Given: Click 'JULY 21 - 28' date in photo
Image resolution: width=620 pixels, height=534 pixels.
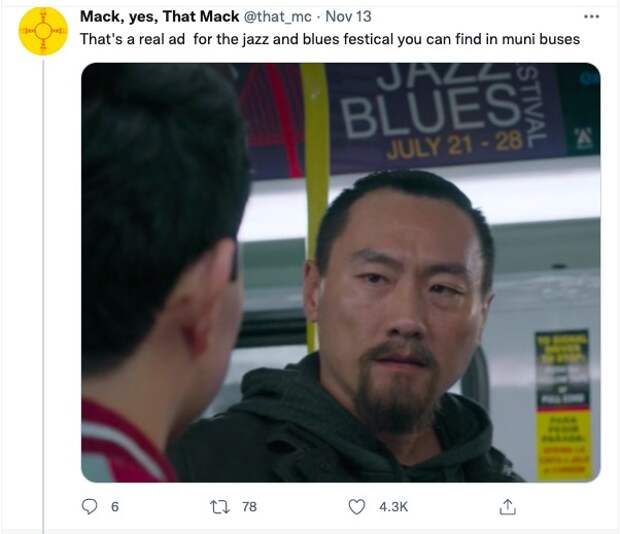Looking at the screenshot, I should (456, 145).
